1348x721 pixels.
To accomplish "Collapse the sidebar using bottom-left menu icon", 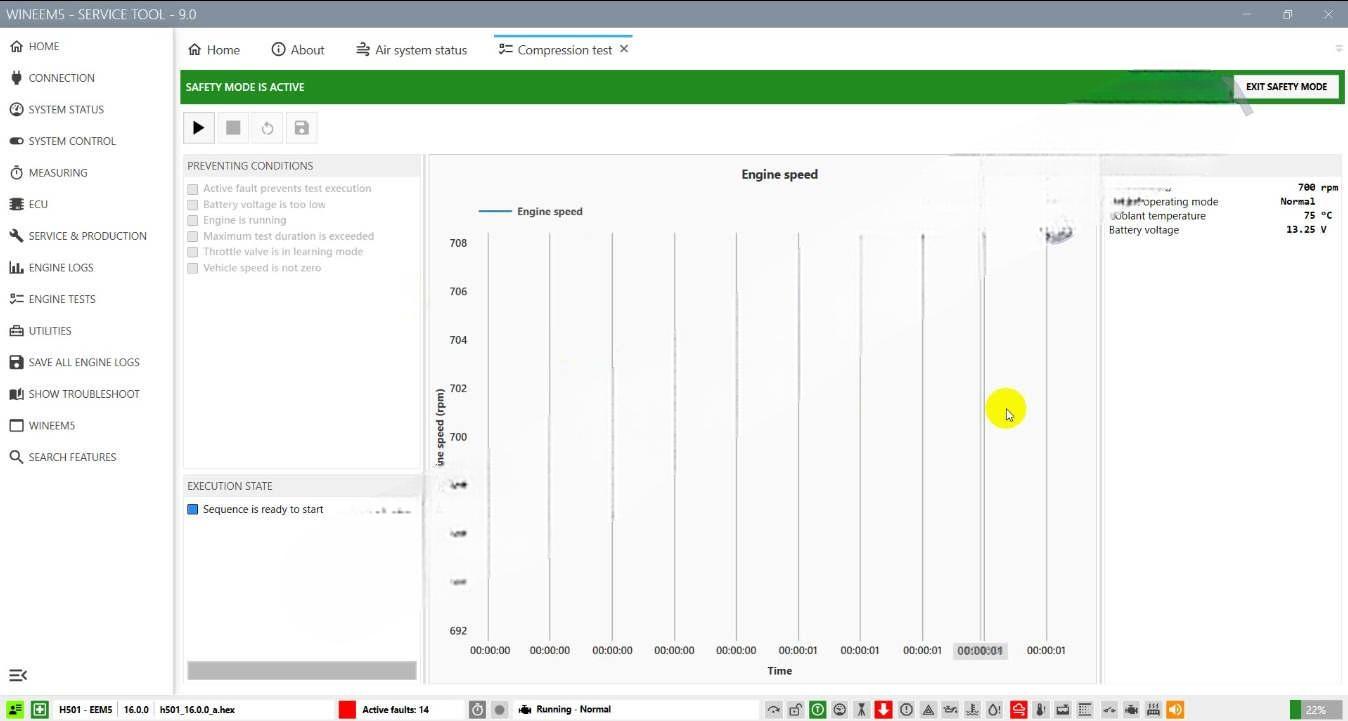I will (x=17, y=676).
